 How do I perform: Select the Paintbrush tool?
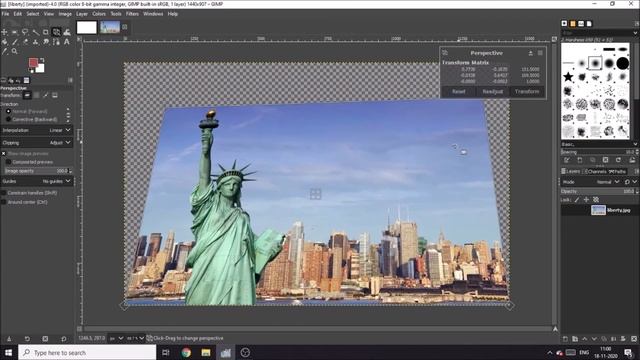tap(15, 42)
